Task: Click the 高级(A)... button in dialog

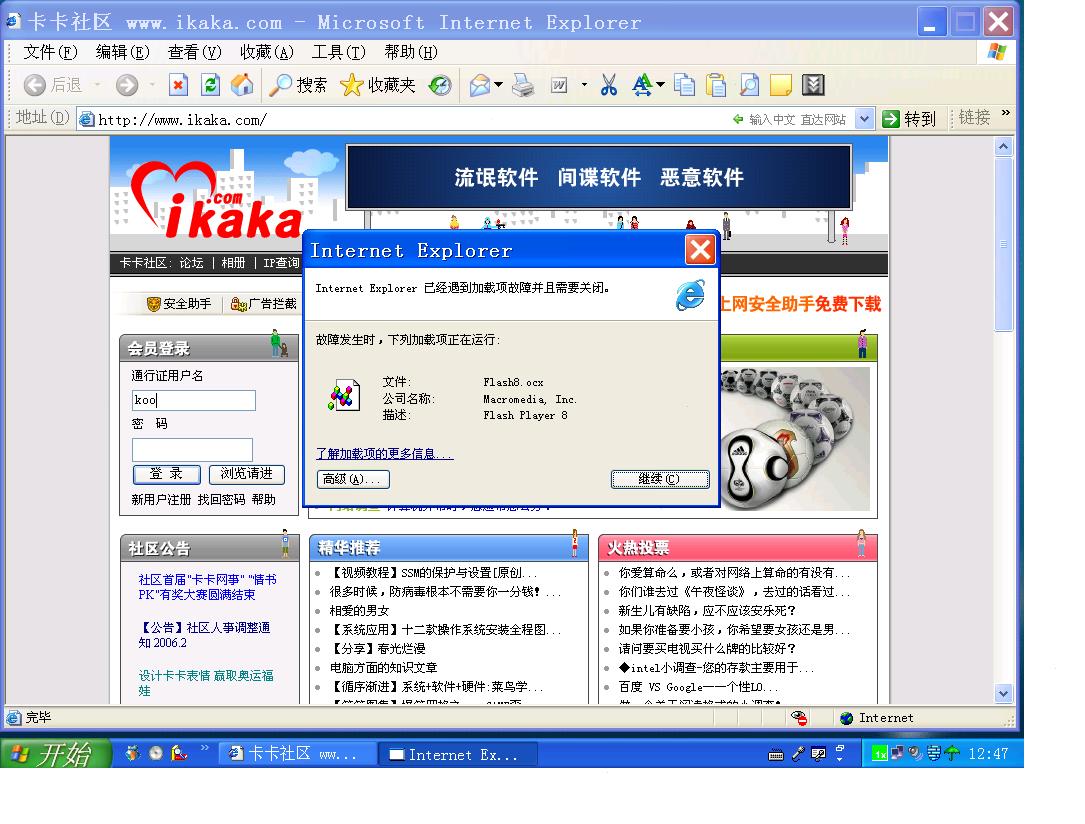Action: (x=353, y=479)
